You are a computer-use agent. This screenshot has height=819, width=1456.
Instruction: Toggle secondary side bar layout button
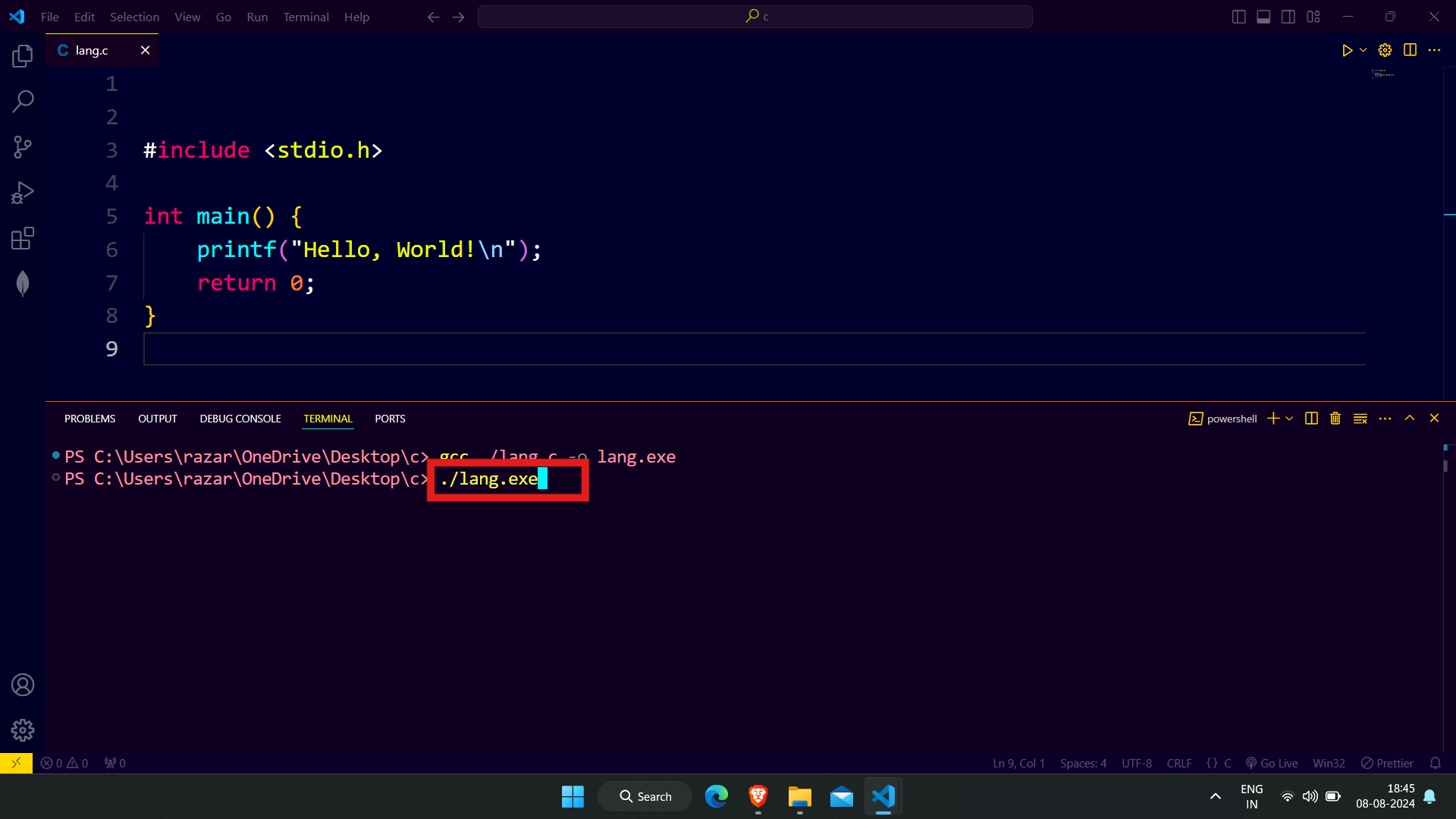point(1288,17)
